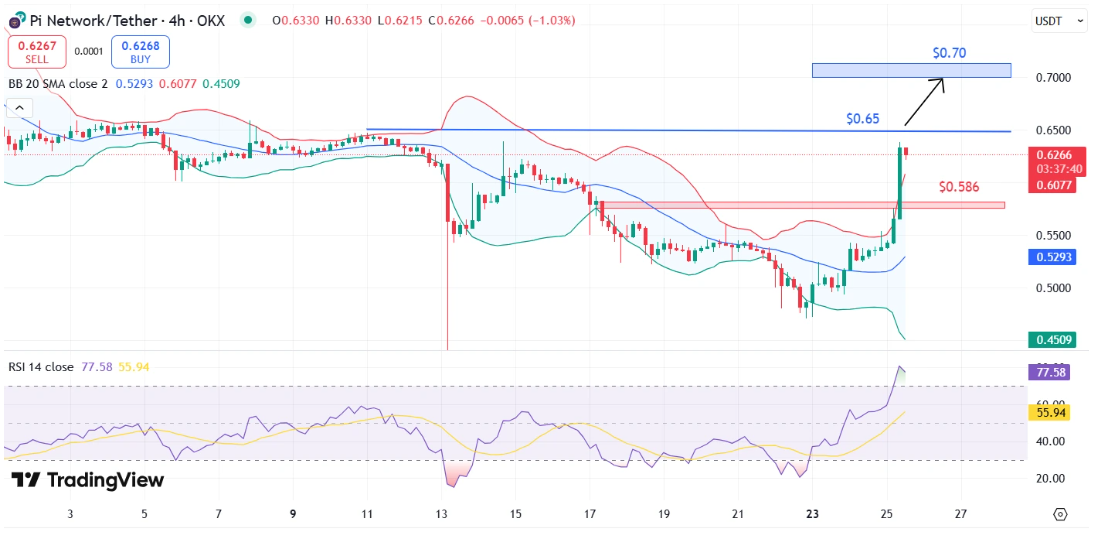Screen dimensions: 1093x536
Task: Click the green market status dot
Action: click(x=247, y=21)
